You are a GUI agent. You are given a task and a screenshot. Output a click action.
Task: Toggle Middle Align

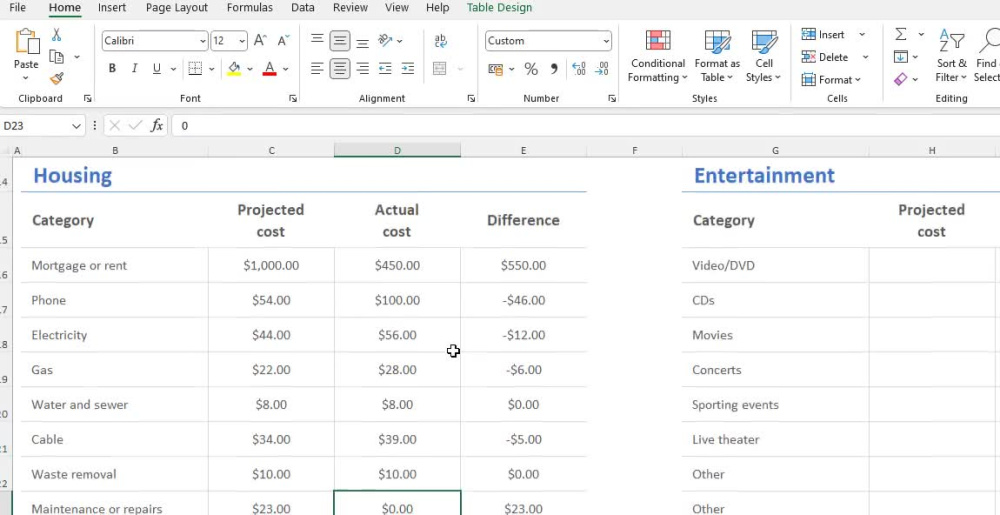click(340, 41)
